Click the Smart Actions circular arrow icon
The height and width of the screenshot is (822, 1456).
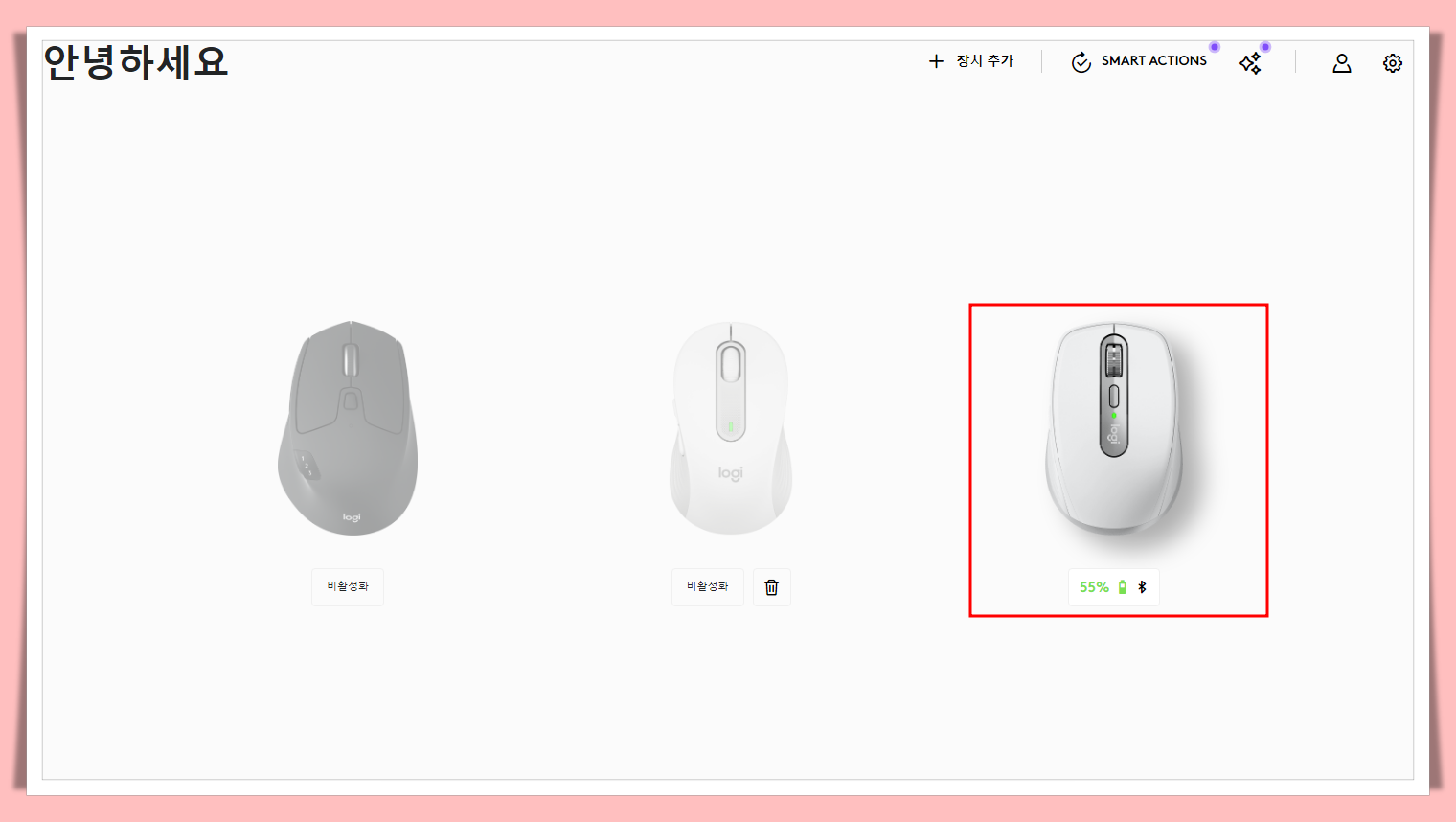coord(1081,62)
